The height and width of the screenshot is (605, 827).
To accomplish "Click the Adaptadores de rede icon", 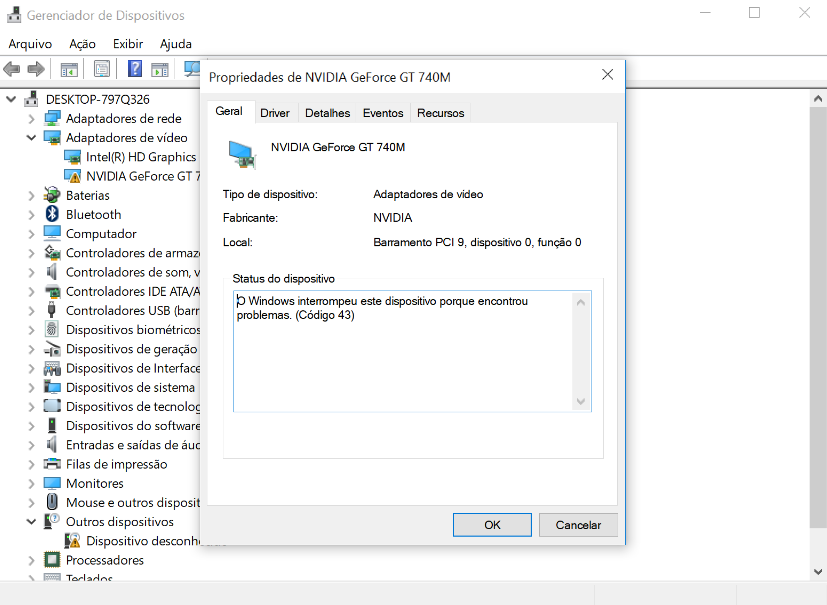I will tap(52, 119).
